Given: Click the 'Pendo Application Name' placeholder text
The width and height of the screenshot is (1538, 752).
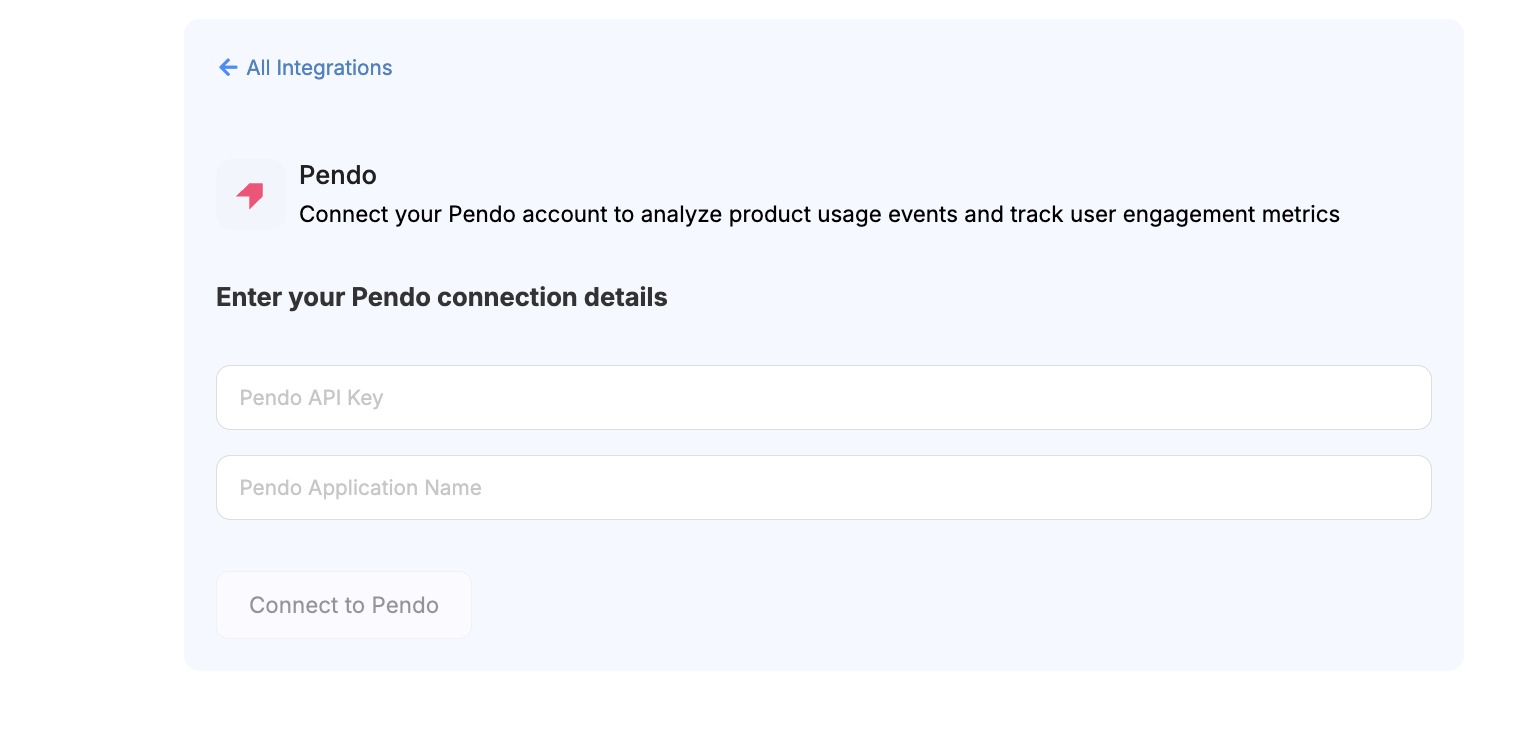Looking at the screenshot, I should tap(360, 488).
